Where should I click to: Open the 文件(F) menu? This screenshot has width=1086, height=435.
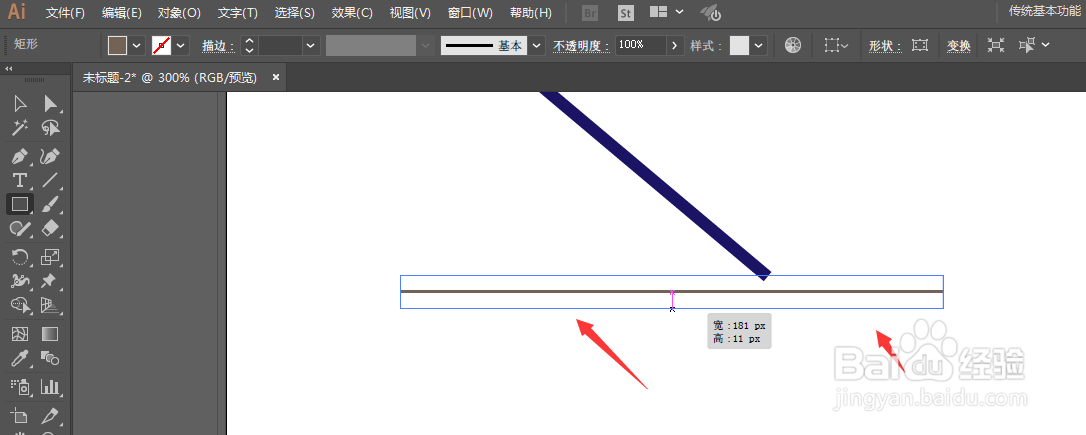(65, 12)
